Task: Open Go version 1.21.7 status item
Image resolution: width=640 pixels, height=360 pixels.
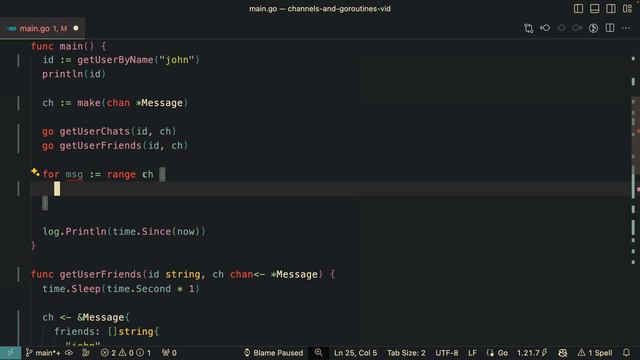Action: tap(532, 353)
